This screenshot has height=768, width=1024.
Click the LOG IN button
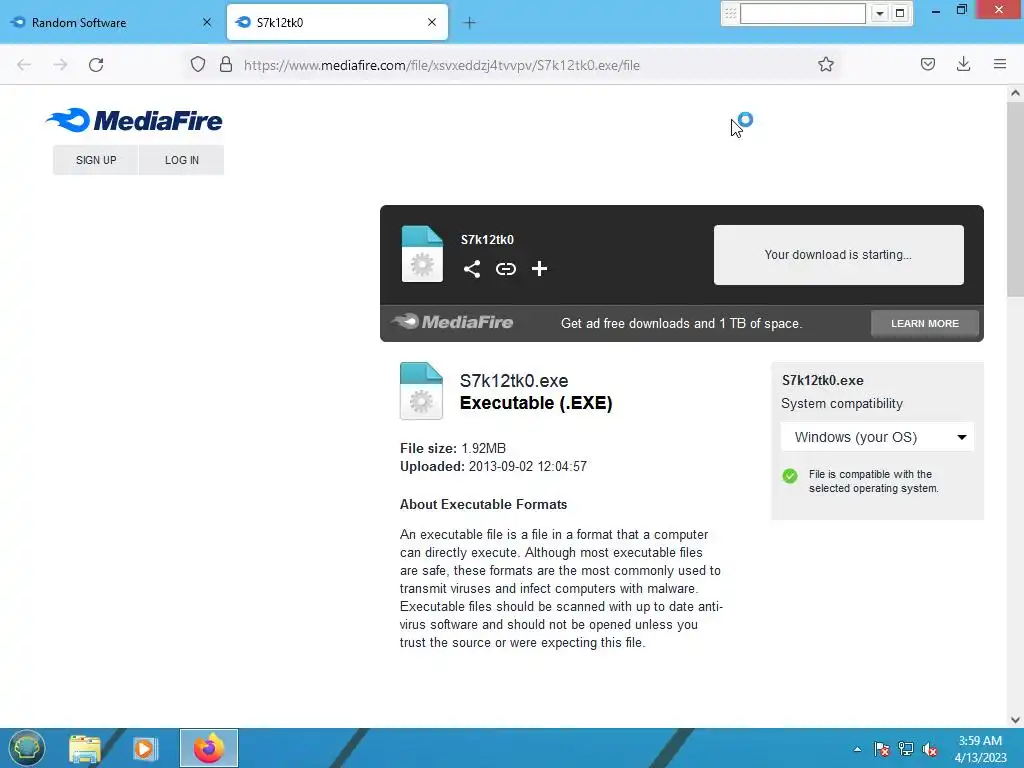[x=182, y=160]
